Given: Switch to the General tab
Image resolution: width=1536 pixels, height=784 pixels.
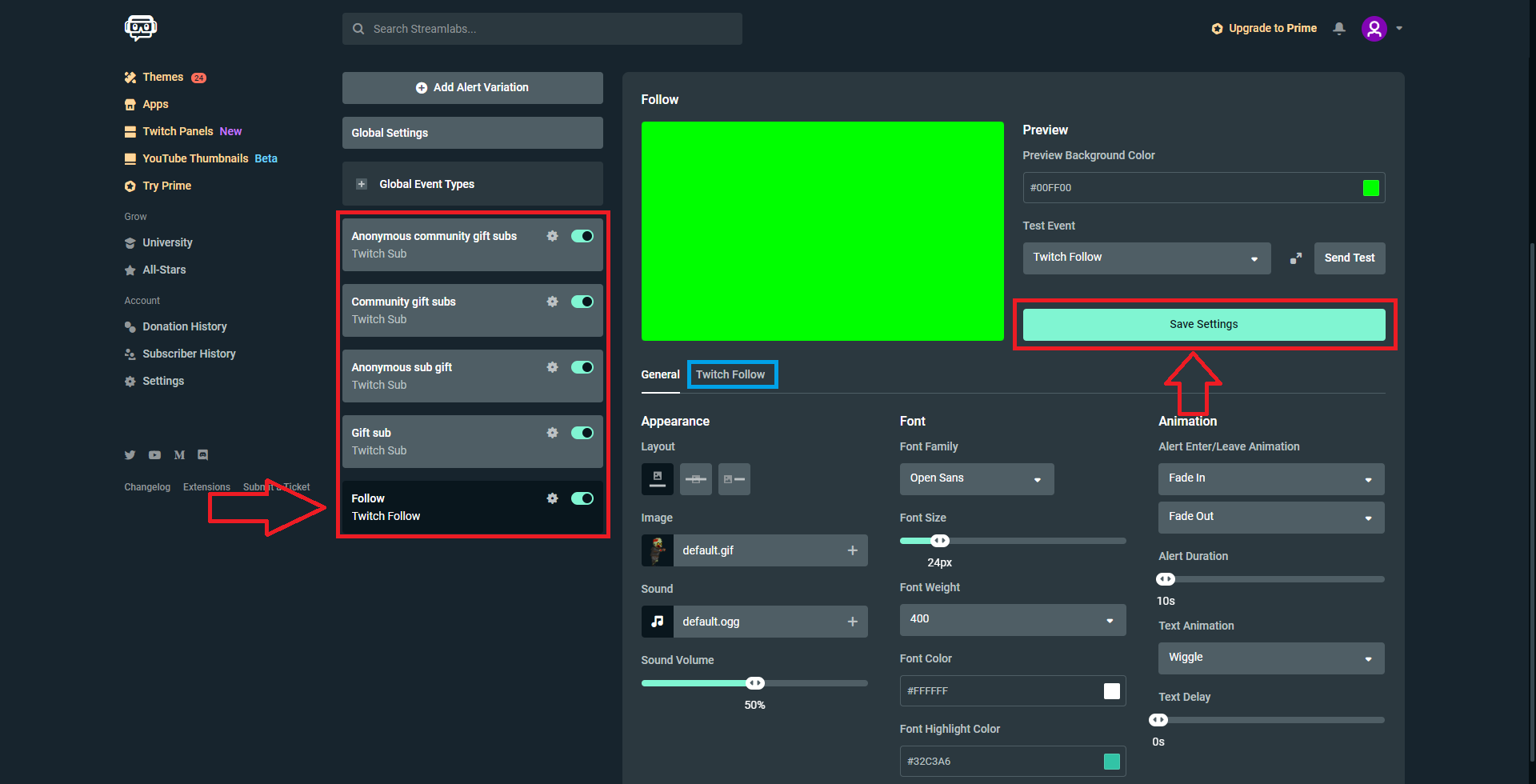Looking at the screenshot, I should (x=660, y=374).
